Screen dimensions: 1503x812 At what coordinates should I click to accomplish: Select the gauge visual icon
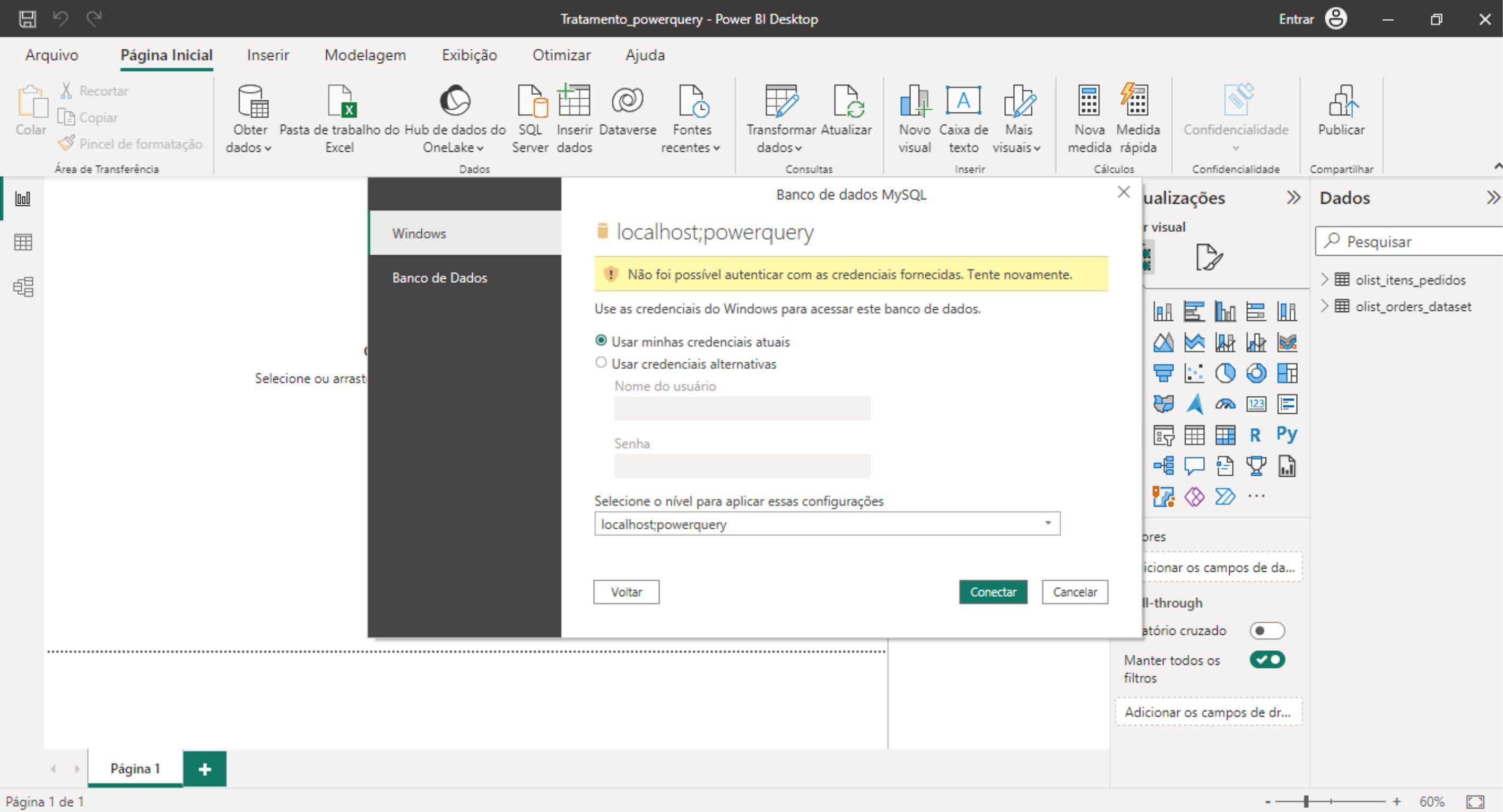point(1226,404)
